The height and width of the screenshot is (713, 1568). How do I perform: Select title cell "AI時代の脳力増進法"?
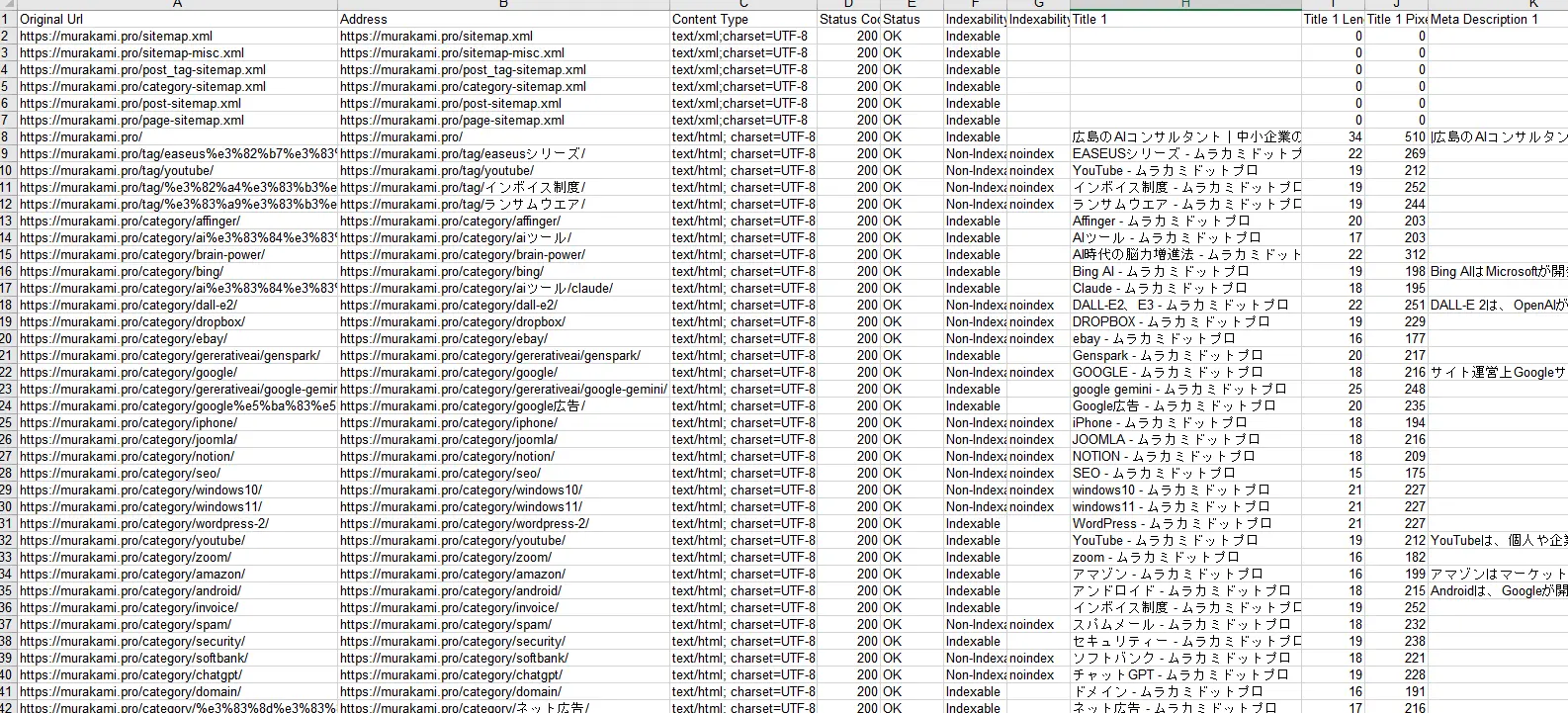point(1185,254)
